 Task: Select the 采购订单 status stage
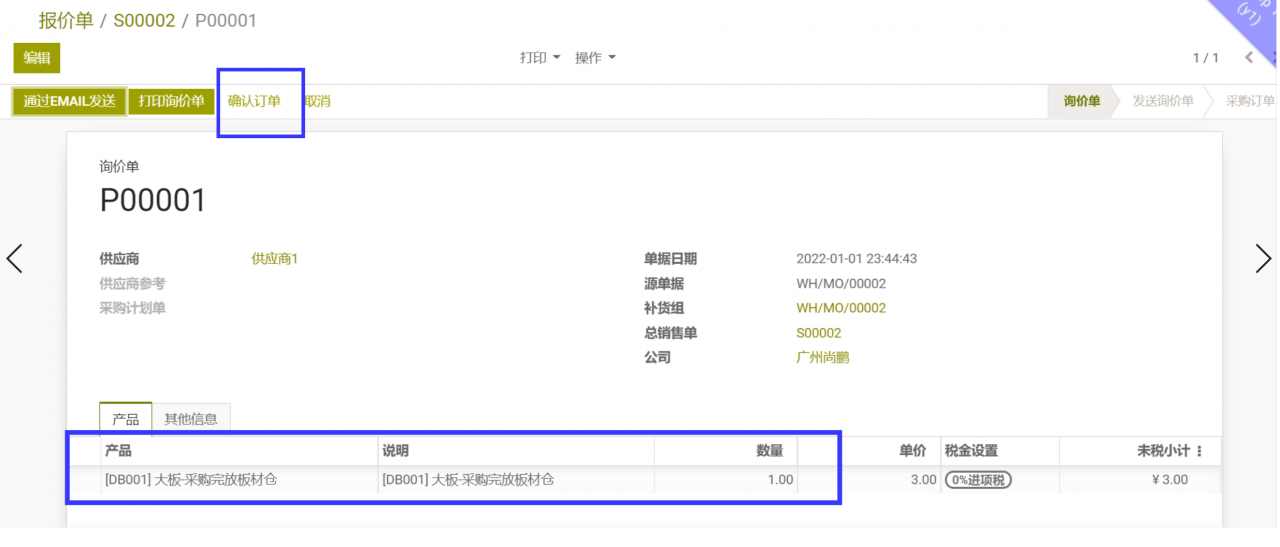[x=1250, y=101]
